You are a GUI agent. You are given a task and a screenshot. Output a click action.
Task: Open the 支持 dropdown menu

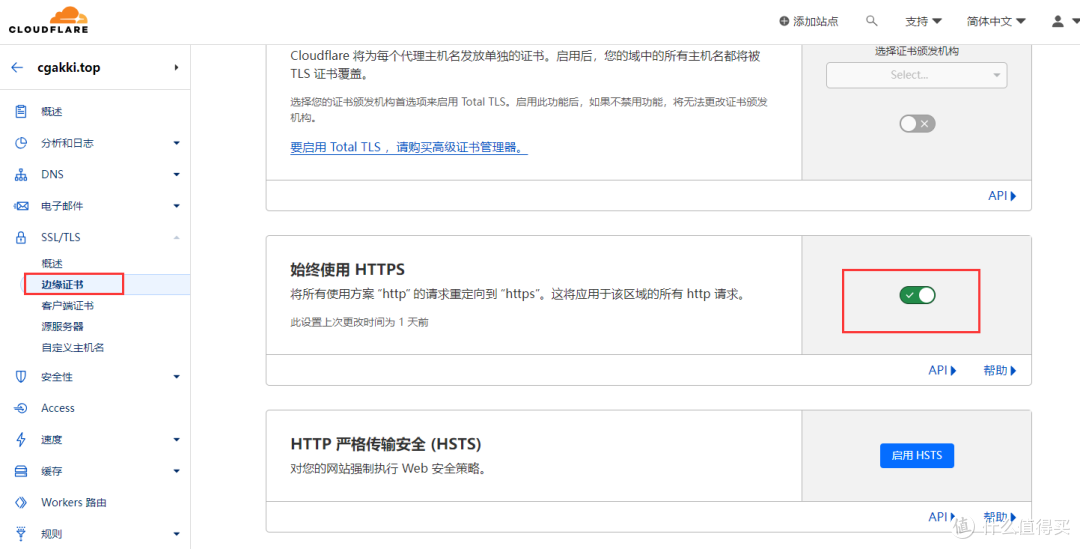tap(924, 21)
